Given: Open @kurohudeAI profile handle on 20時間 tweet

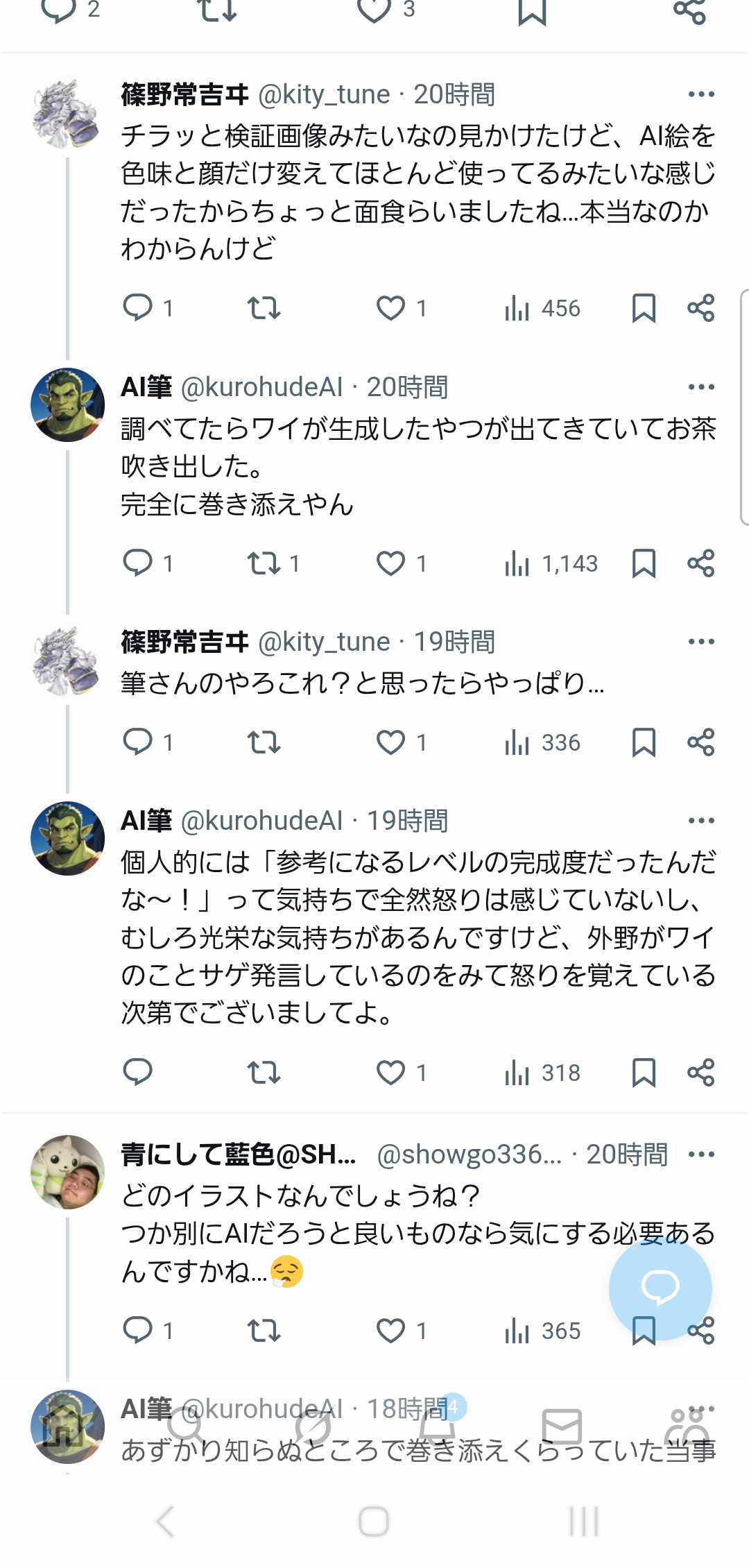Looking at the screenshot, I should 261,387.
